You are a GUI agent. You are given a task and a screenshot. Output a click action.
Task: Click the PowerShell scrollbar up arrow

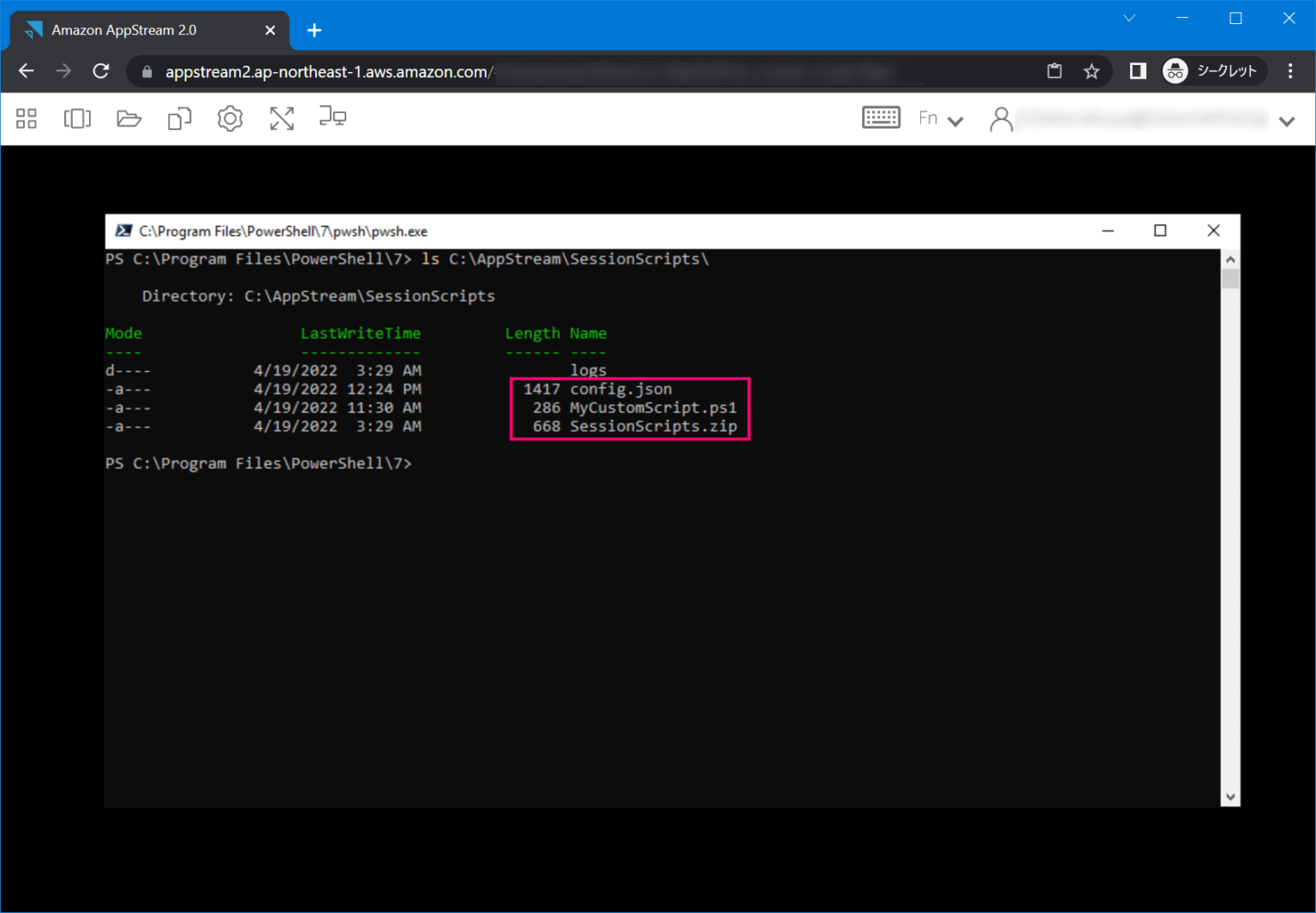(1230, 259)
